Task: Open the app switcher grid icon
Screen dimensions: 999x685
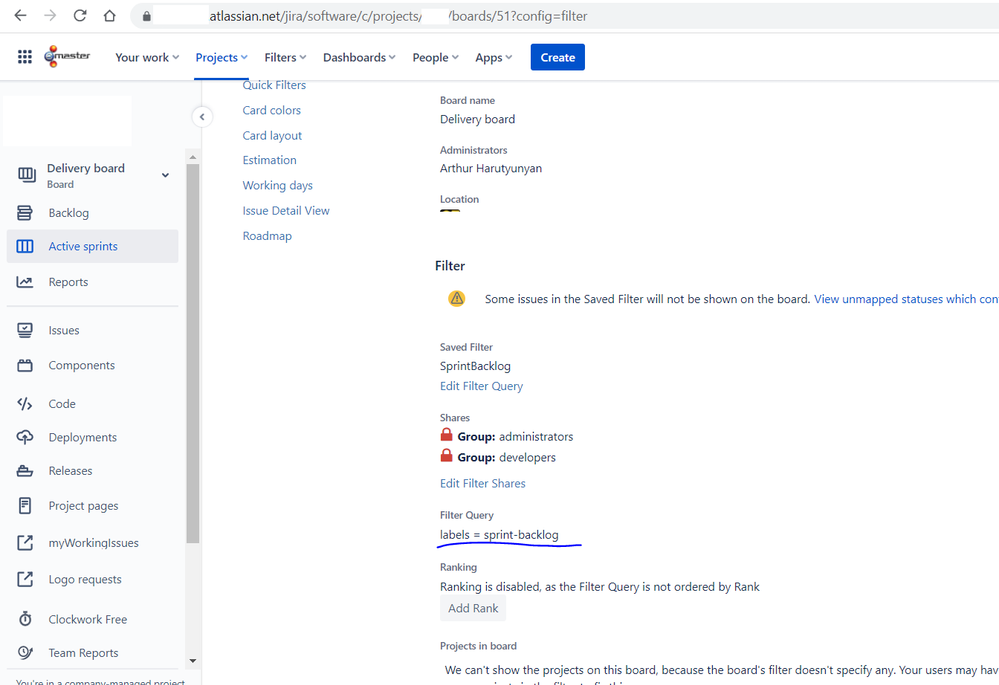Action: (25, 57)
